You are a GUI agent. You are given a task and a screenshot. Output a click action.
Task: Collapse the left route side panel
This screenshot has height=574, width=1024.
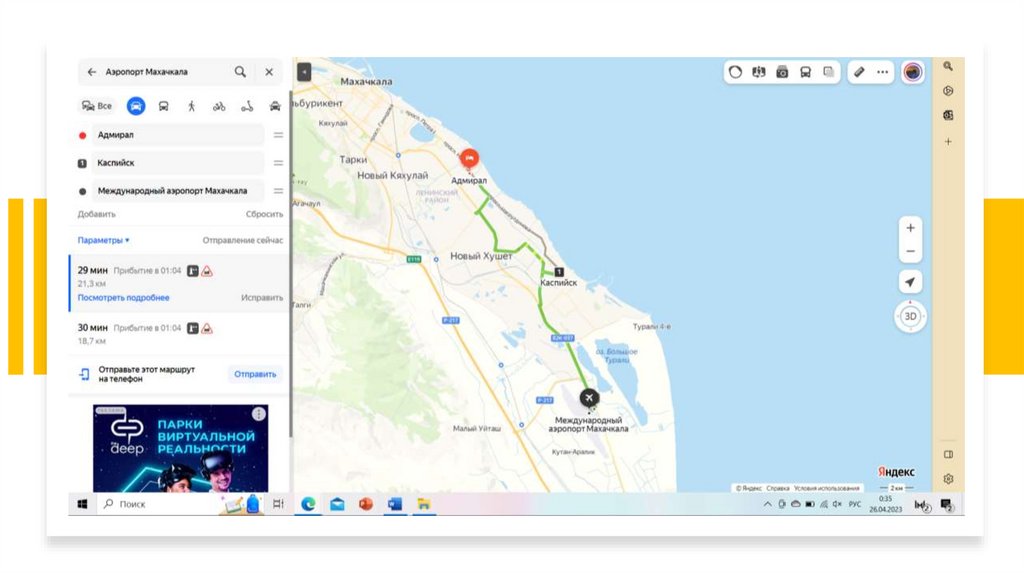pyautogui.click(x=304, y=72)
